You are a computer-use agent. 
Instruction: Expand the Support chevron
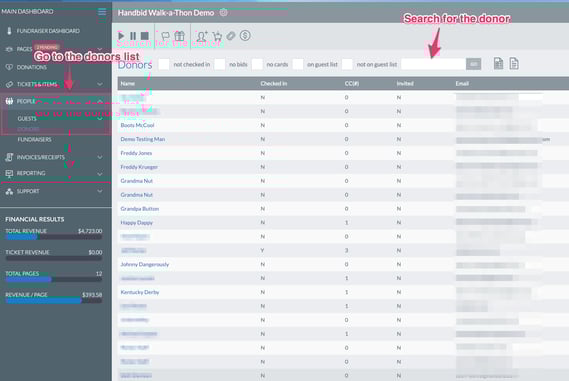pyautogui.click(x=99, y=191)
